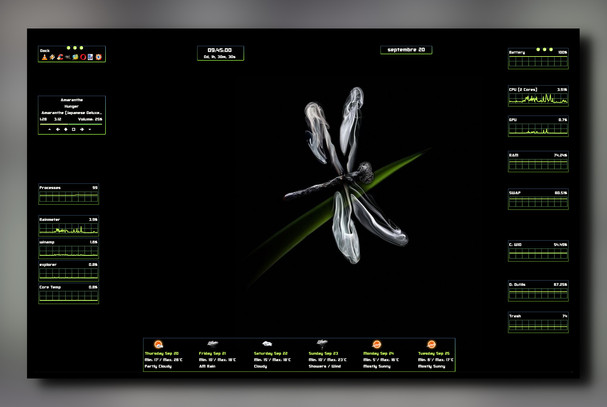Open the C: WIN drive meter

click(x=538, y=251)
